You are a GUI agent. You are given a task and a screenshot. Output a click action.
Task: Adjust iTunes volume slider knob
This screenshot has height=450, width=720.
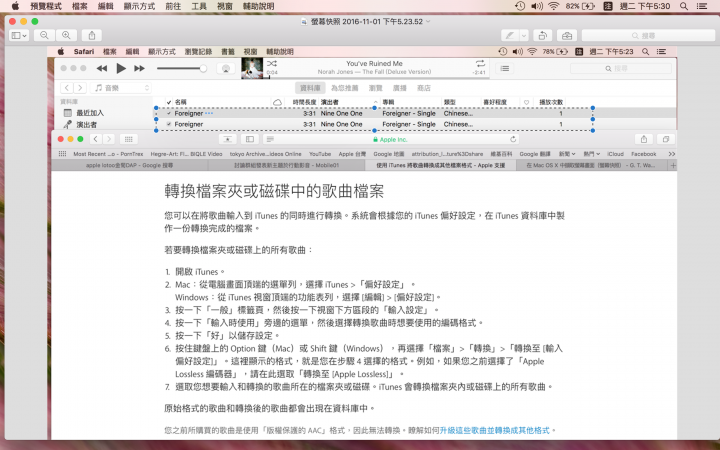(x=202, y=68)
